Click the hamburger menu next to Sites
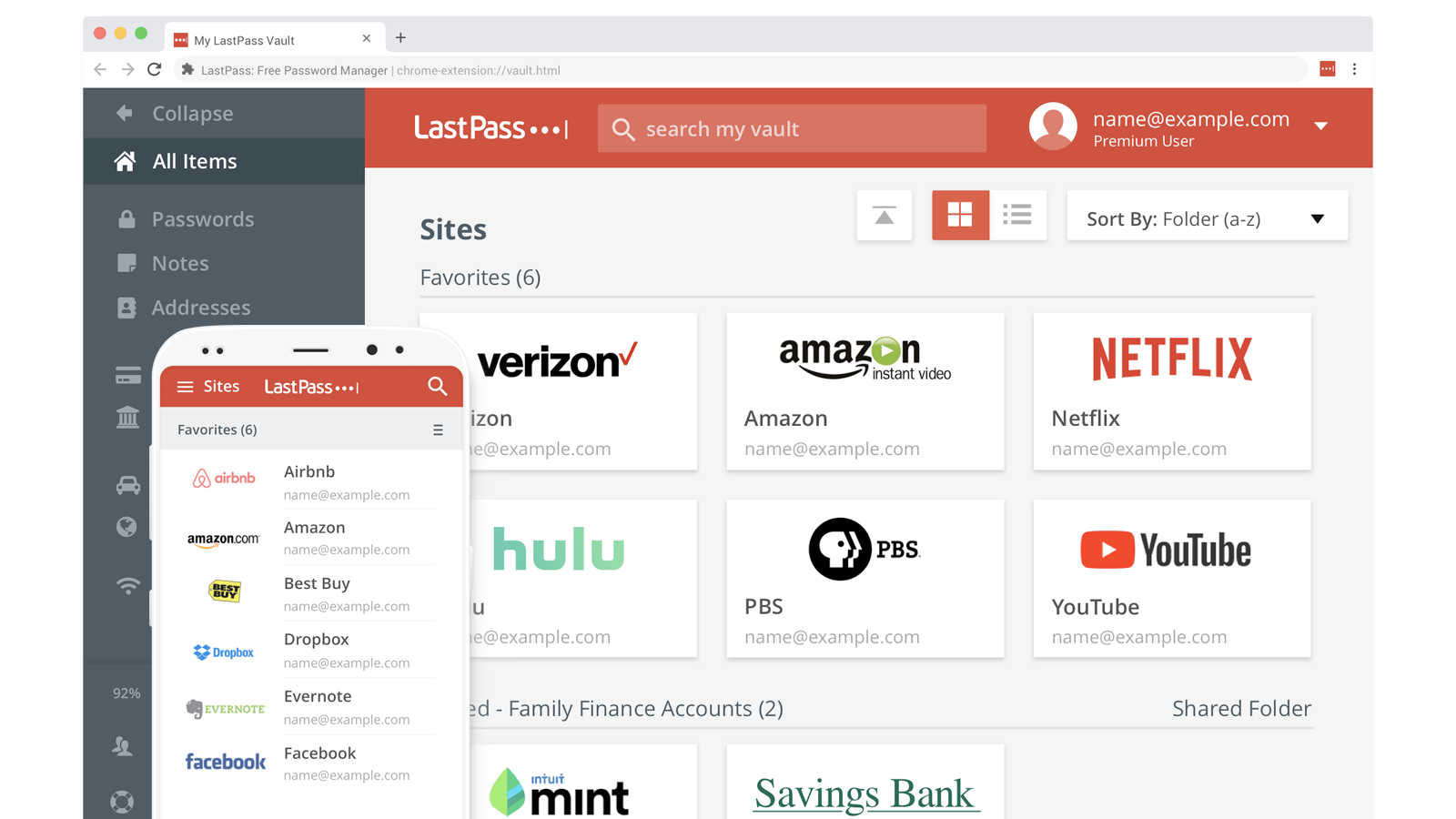 tap(185, 386)
